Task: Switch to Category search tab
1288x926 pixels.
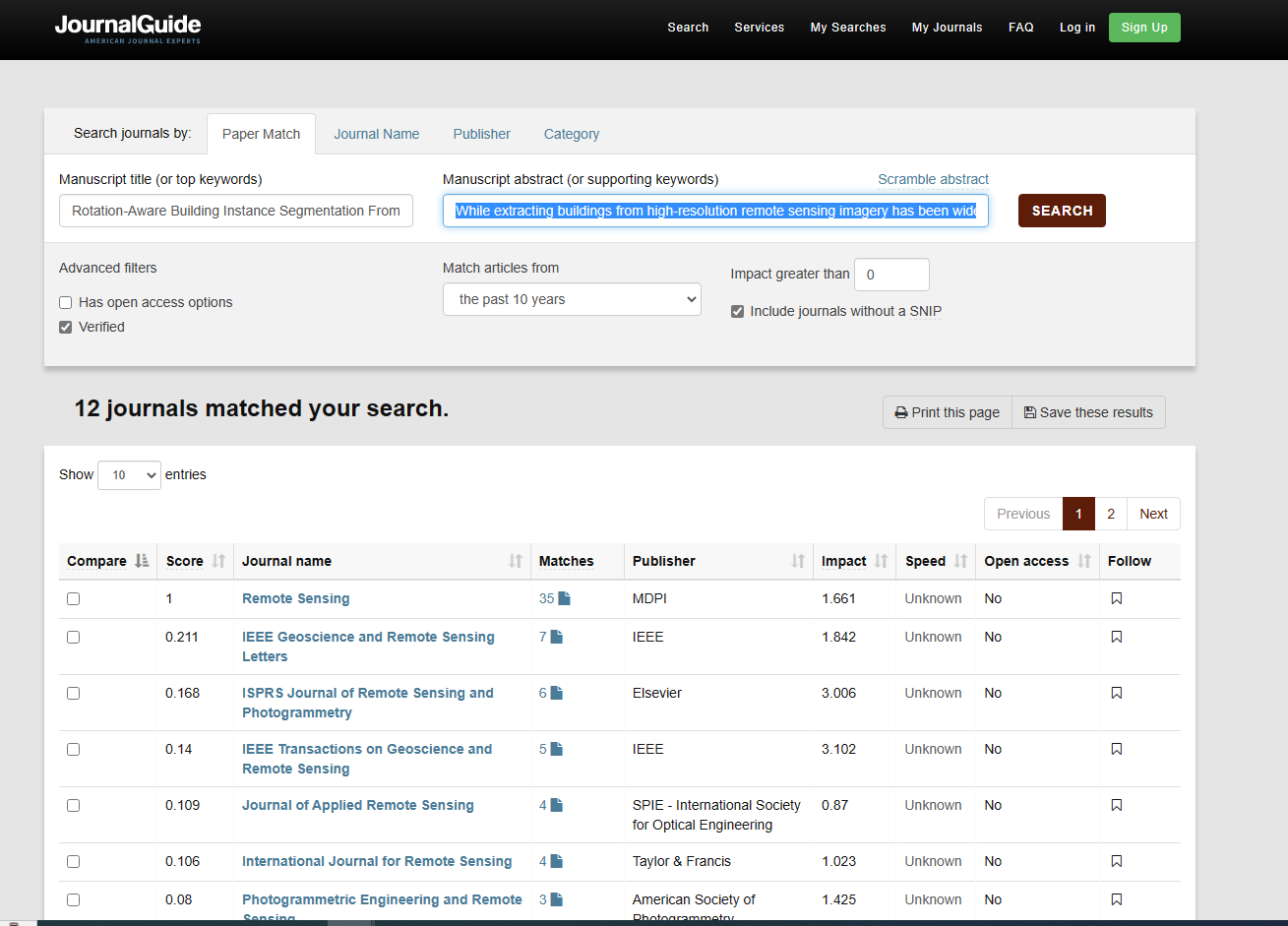Action: pyautogui.click(x=571, y=134)
